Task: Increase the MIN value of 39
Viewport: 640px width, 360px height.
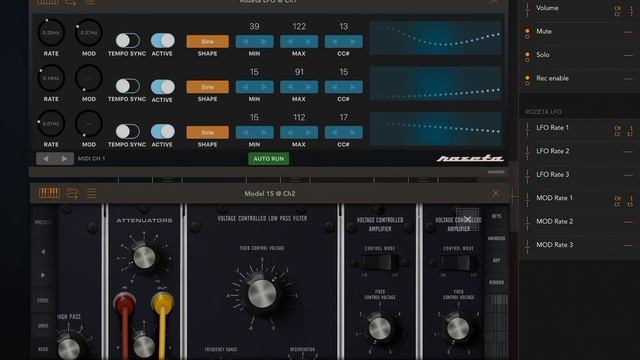Action: pos(264,42)
